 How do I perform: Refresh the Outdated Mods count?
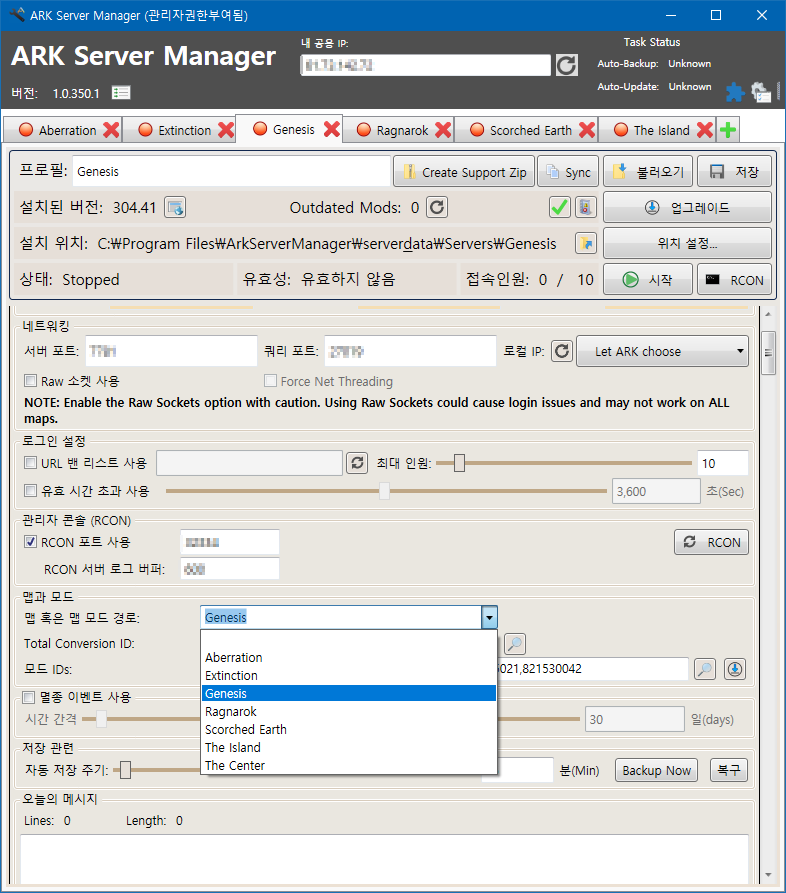tap(437, 207)
